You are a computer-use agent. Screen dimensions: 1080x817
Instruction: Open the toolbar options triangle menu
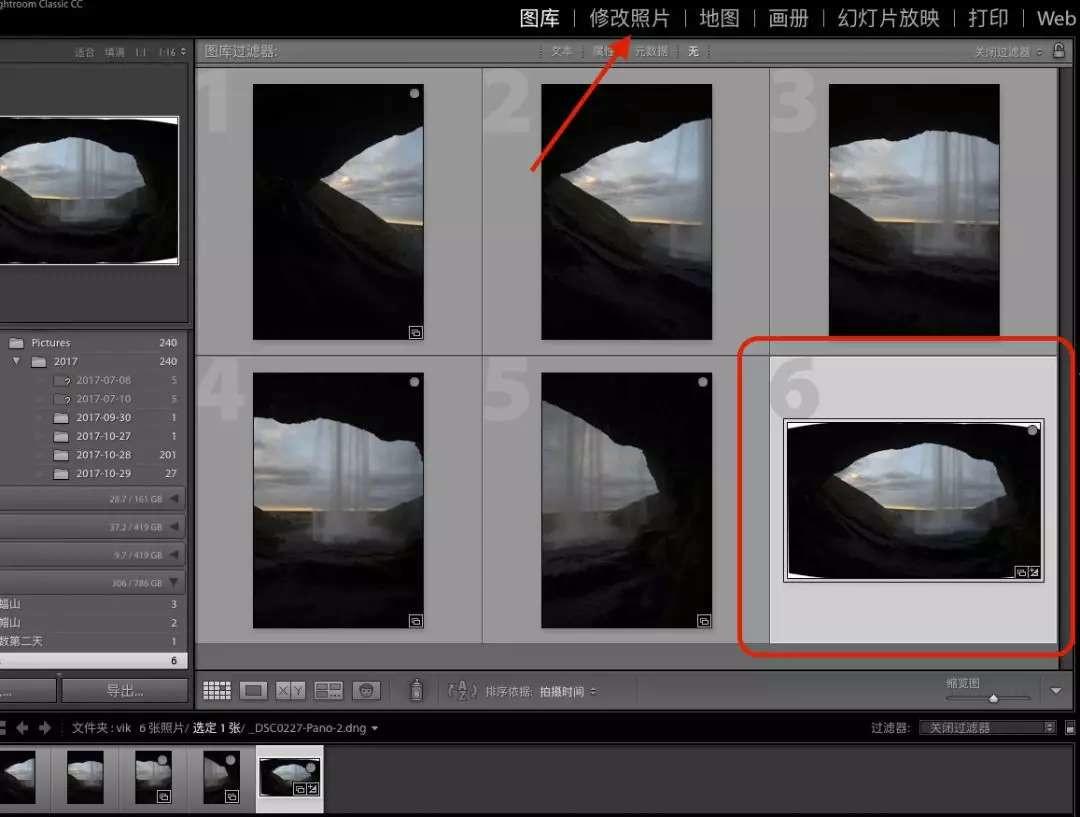tap(1056, 690)
